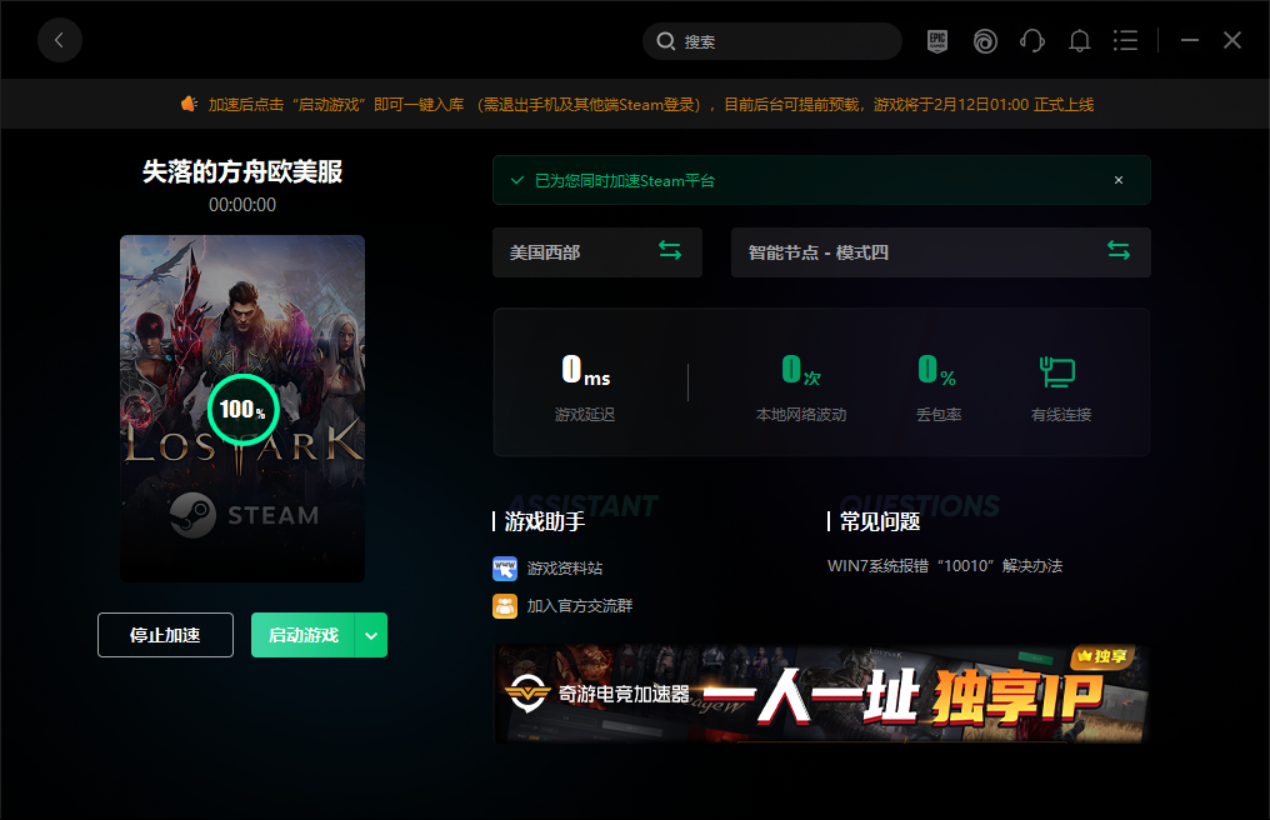Viewport: 1270px width, 820px height.
Task: Switch node from 智能节点 - 模式四
Action: coord(941,252)
